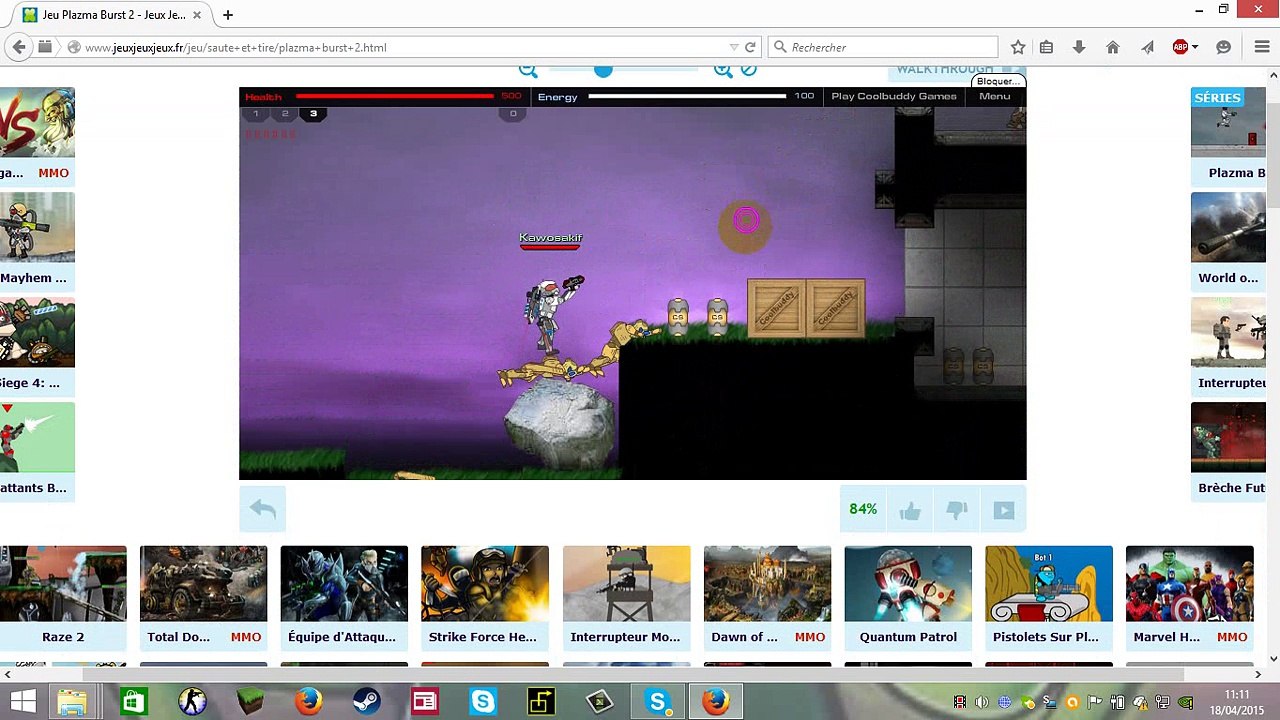Click the in-game aiming crosshair circle

pyautogui.click(x=746, y=221)
